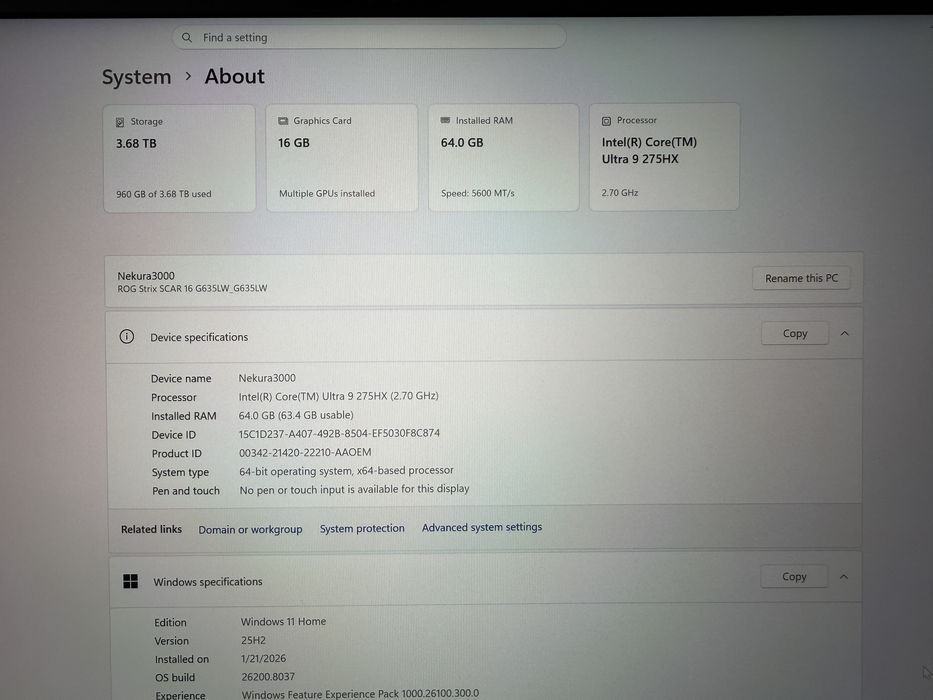The image size is (933, 700).
Task: Open the Installed RAM info card
Action: pyautogui.click(x=503, y=157)
